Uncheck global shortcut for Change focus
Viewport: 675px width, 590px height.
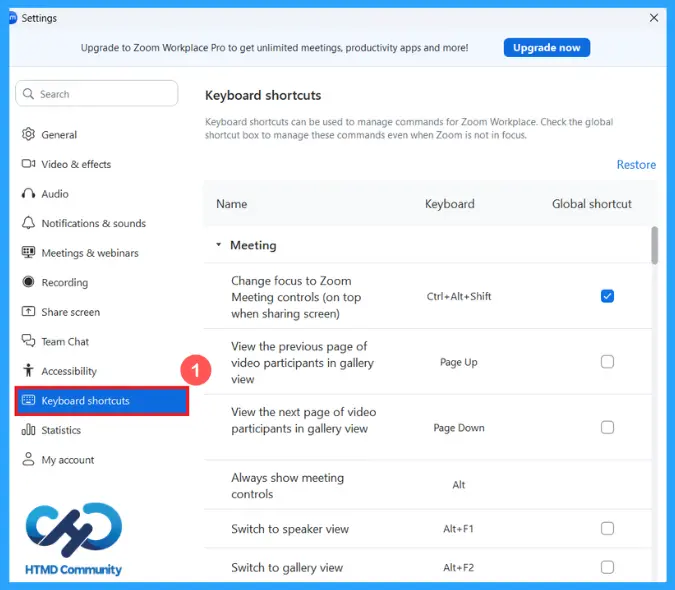(x=607, y=296)
